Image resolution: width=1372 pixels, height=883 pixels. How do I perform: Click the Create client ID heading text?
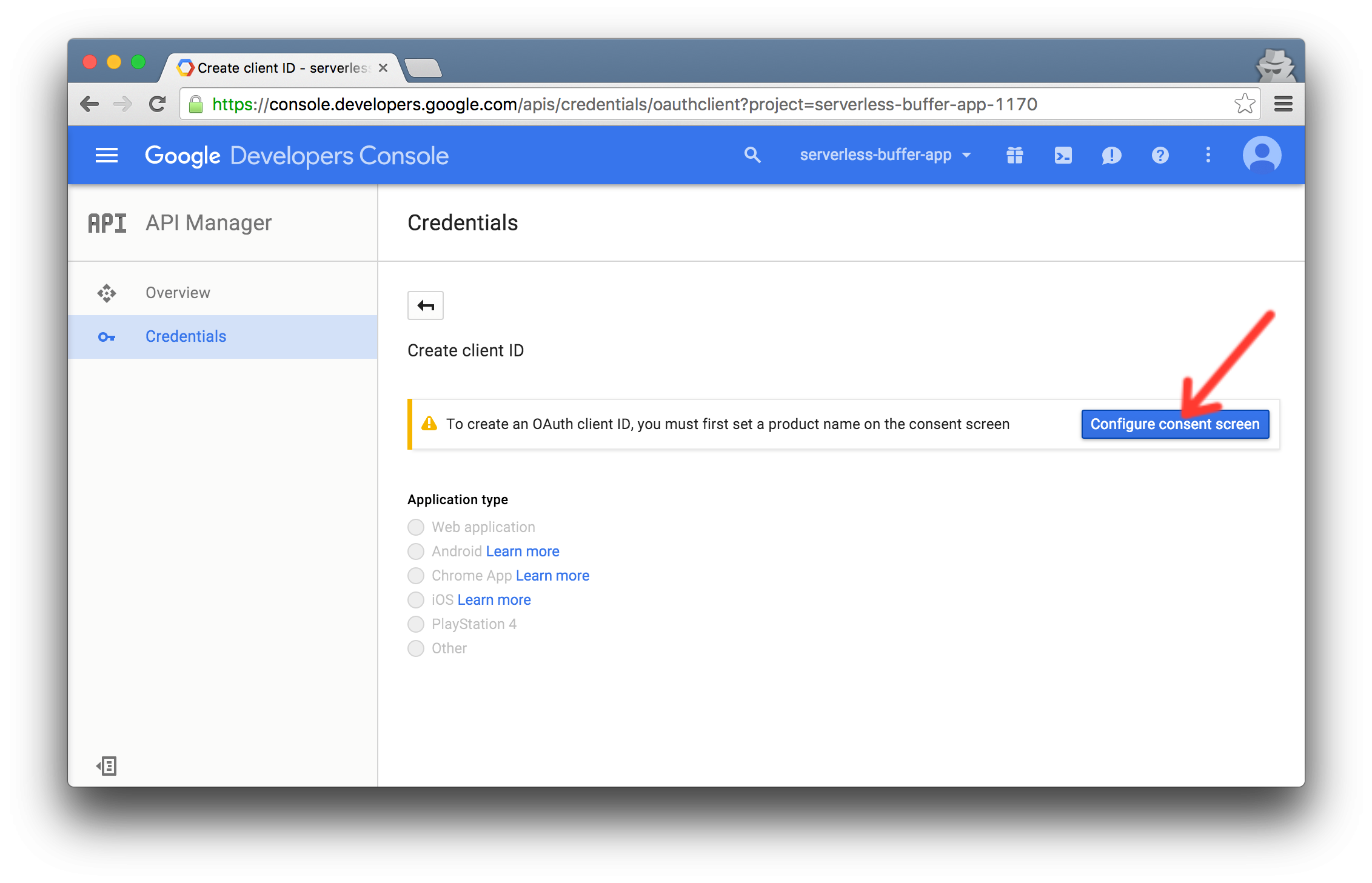point(466,351)
